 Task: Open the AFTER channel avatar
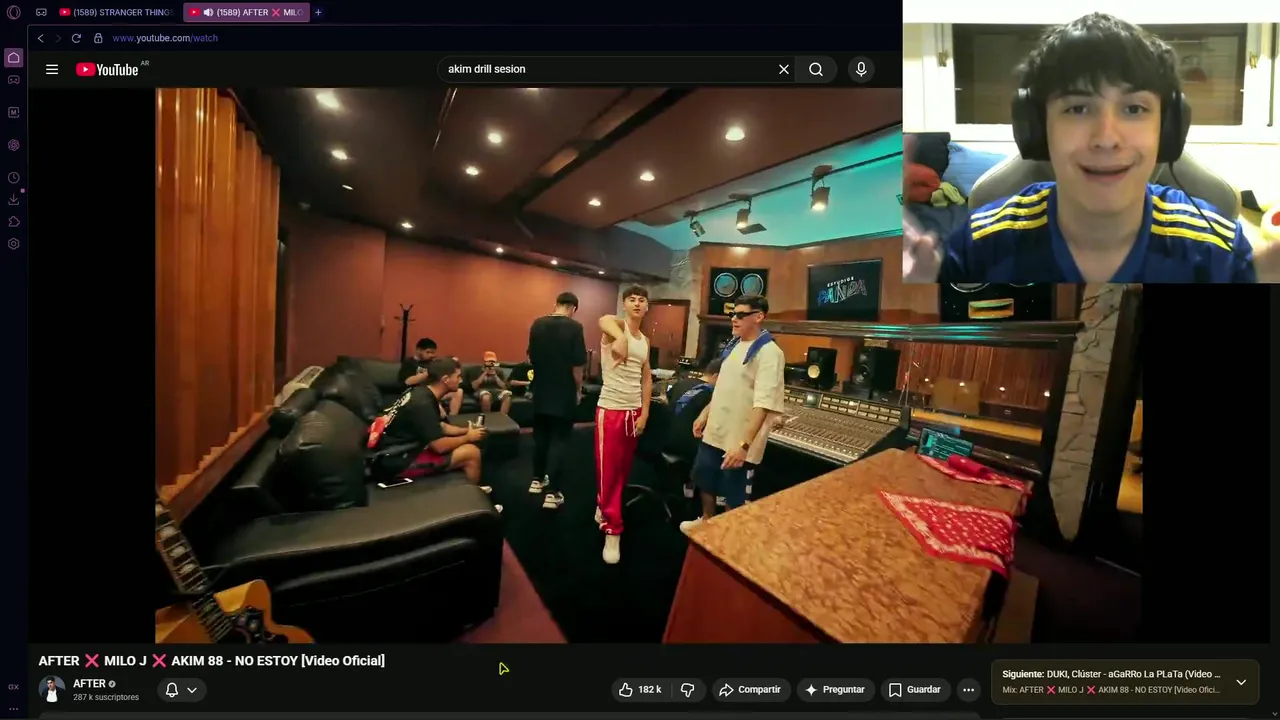pos(52,689)
